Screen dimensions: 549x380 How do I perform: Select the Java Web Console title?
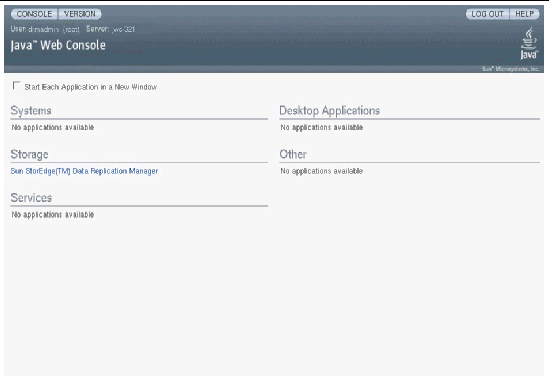pos(58,45)
